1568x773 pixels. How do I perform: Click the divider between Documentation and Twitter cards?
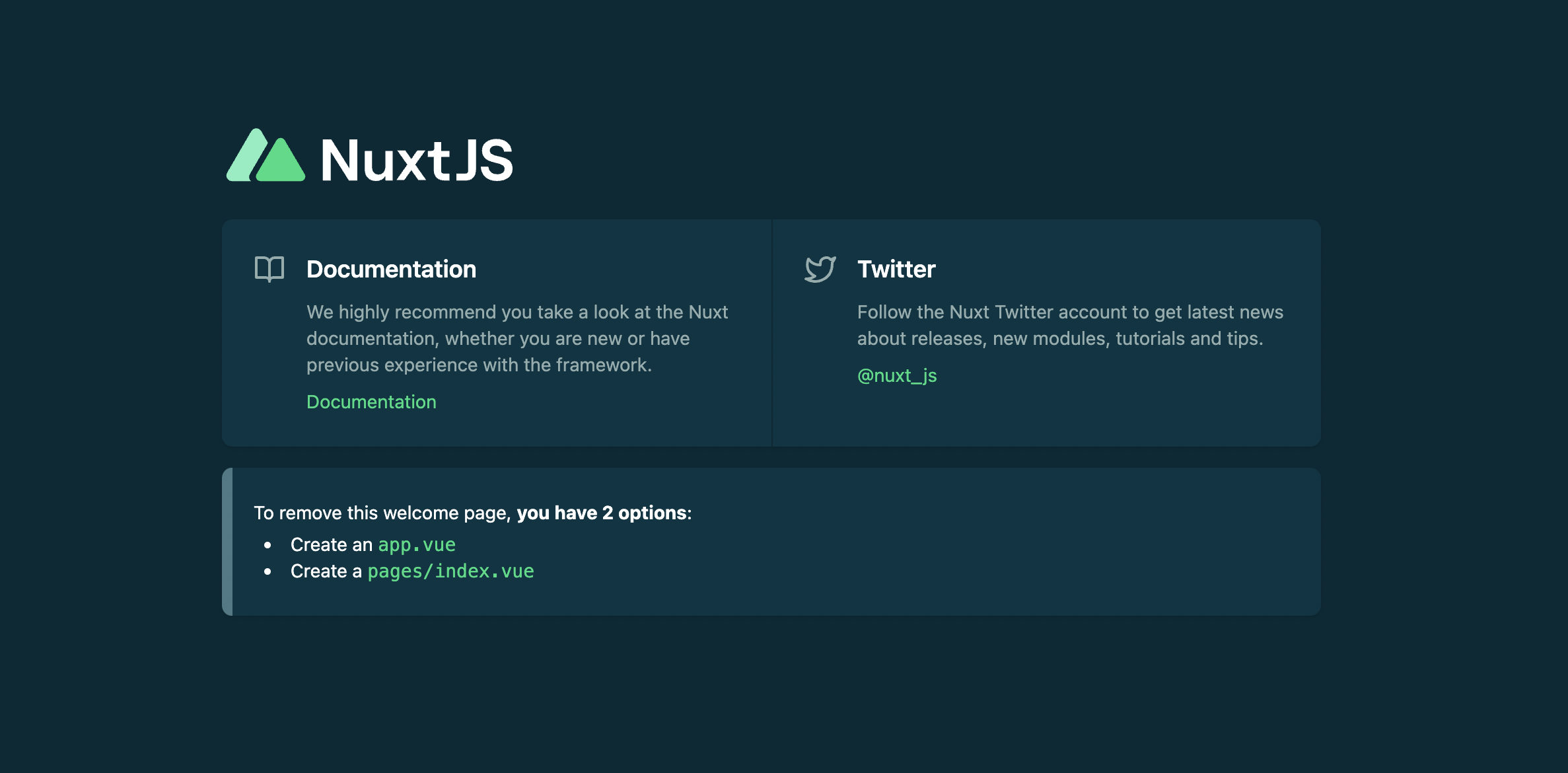(x=771, y=333)
